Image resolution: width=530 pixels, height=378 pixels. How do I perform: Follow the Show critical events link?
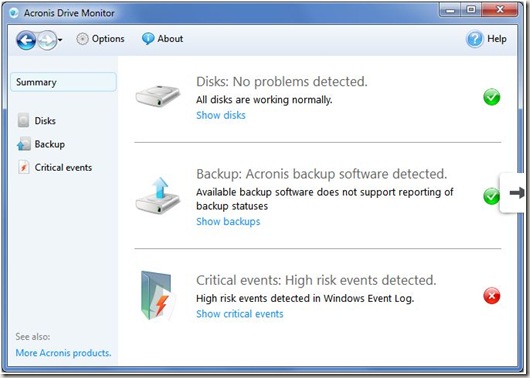coord(240,314)
